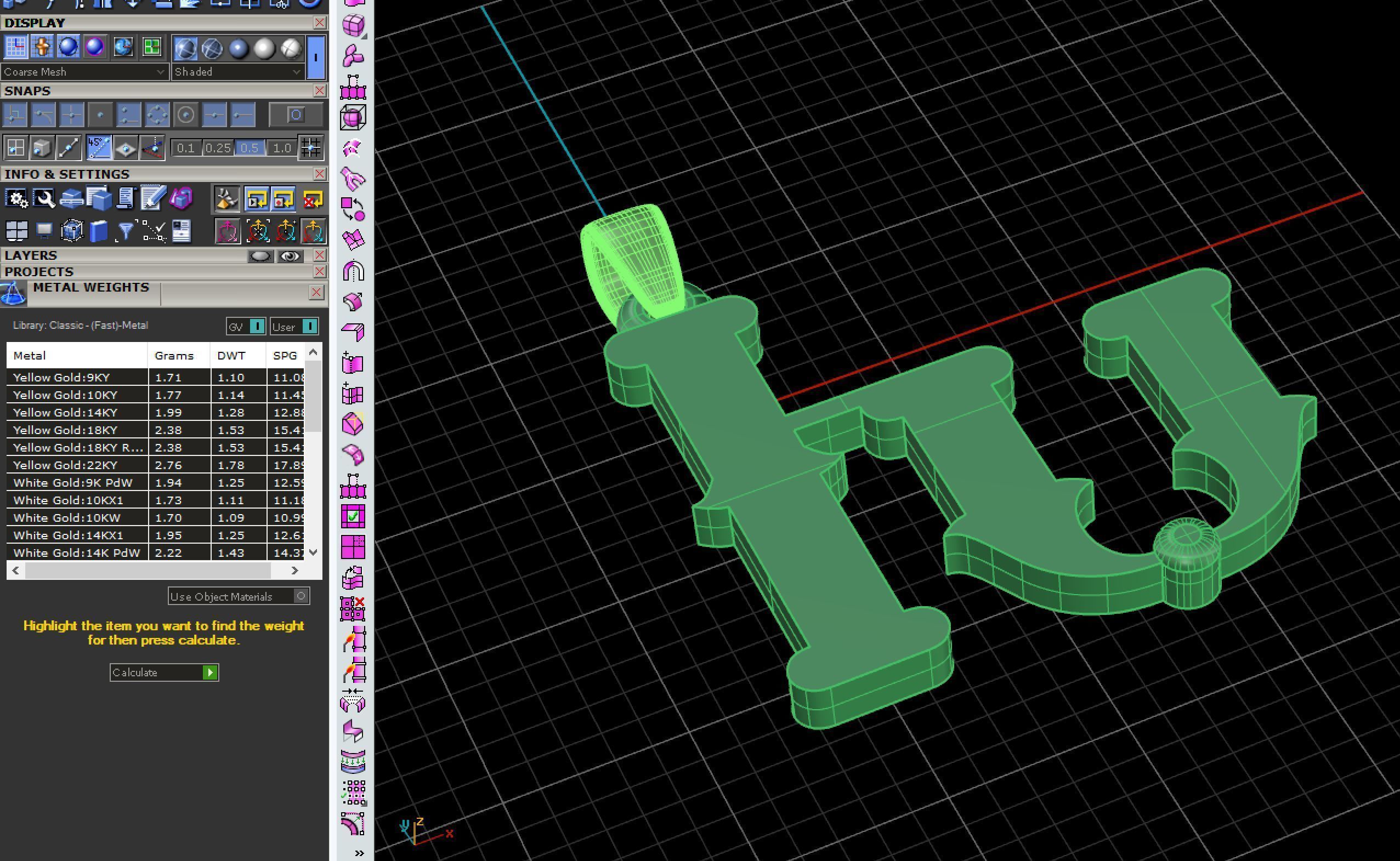1400x861 pixels.
Task: Toggle the Use Object Materials option
Action: click(x=239, y=596)
